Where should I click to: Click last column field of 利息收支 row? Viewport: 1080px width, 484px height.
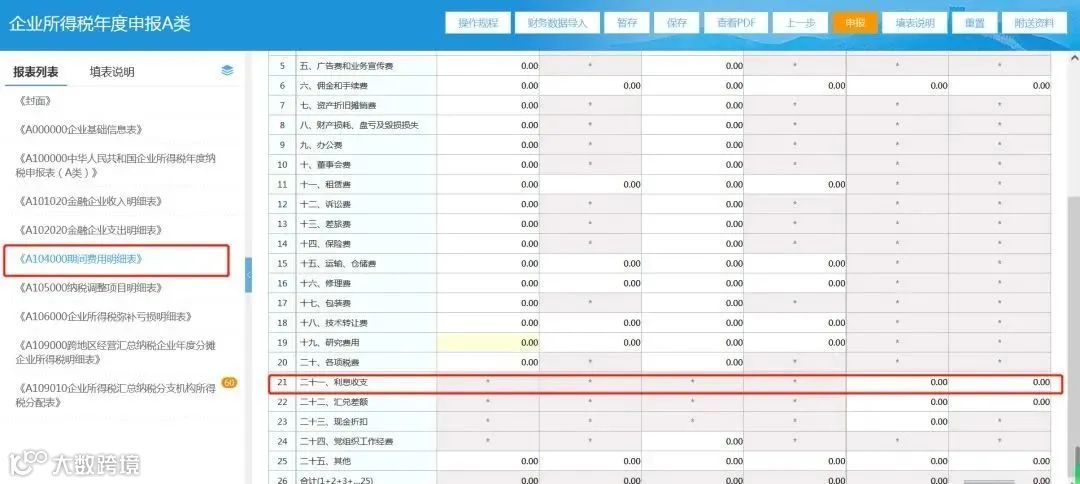pos(999,382)
